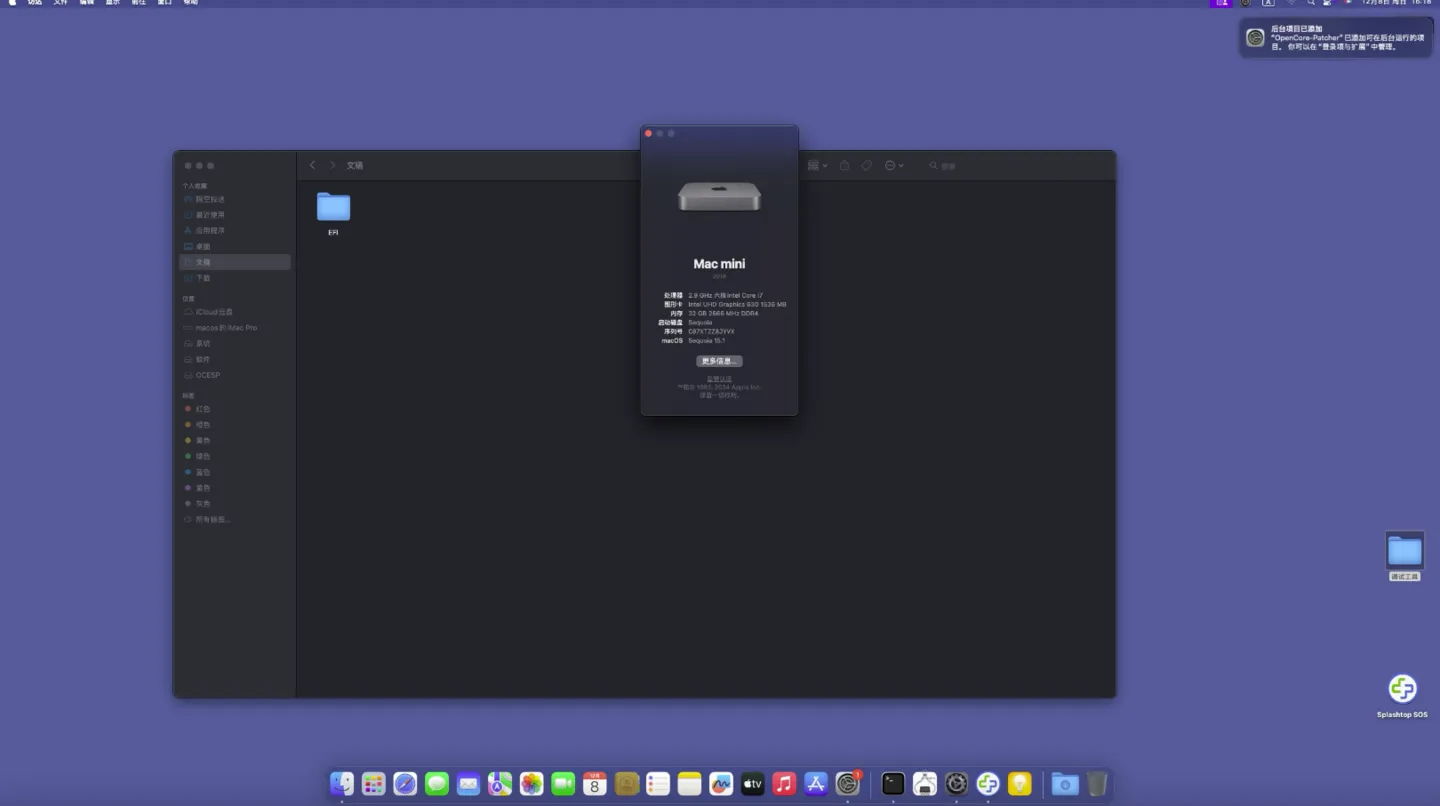
Task: Open the Apple menu in menu bar
Action: 13,3
